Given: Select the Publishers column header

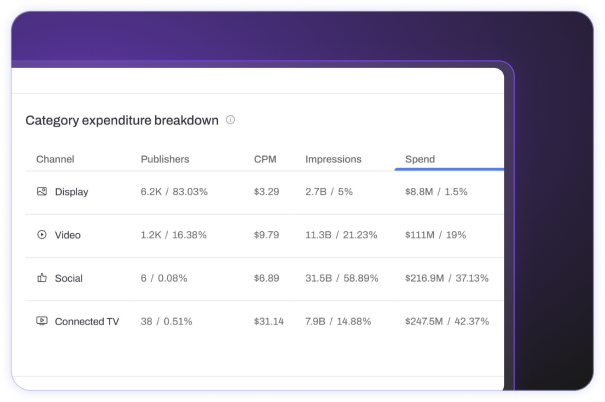Looking at the screenshot, I should click(x=165, y=159).
